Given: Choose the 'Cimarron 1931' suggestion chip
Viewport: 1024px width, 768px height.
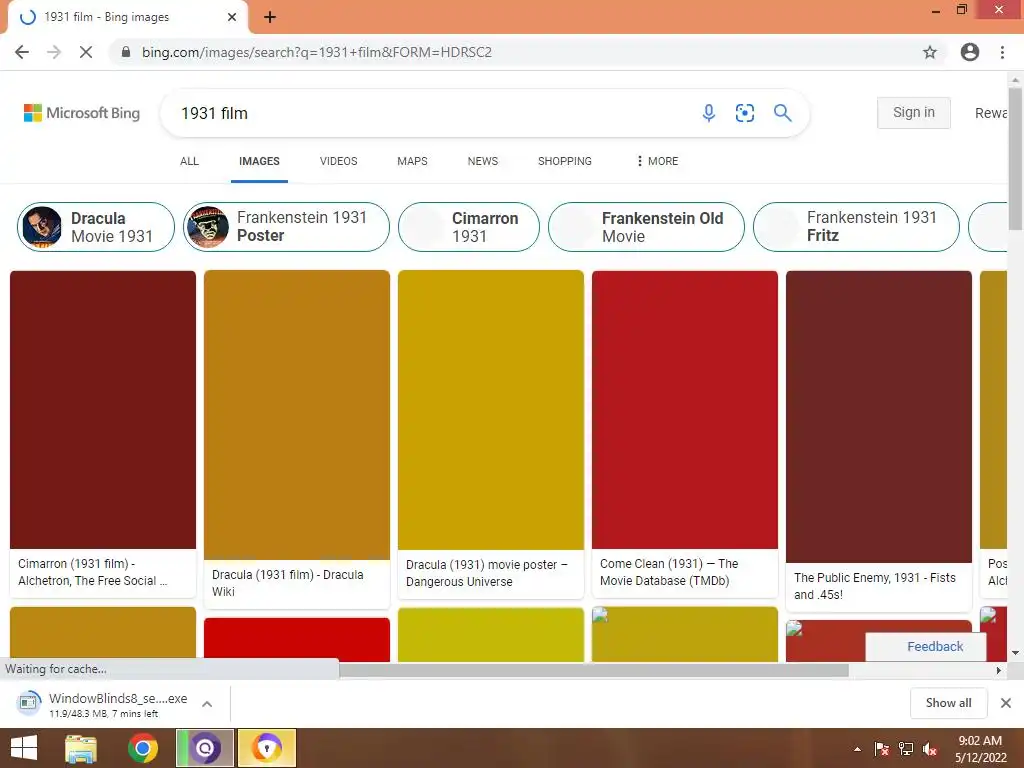Looking at the screenshot, I should (469, 227).
